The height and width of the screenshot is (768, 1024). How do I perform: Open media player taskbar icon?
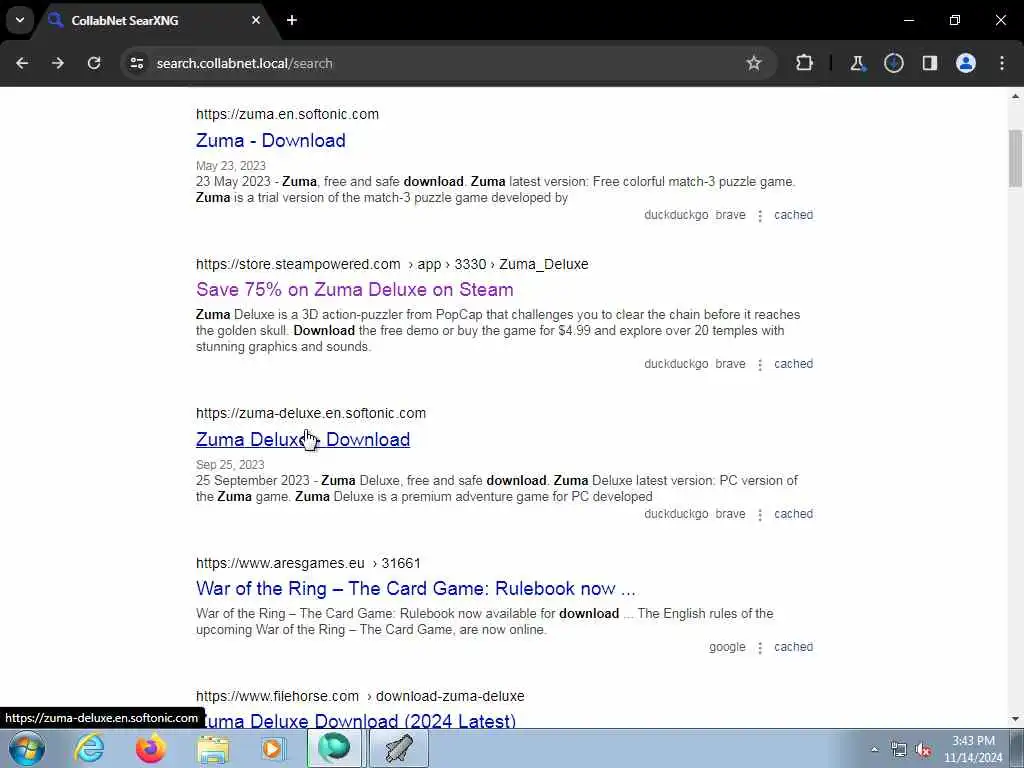[273, 748]
